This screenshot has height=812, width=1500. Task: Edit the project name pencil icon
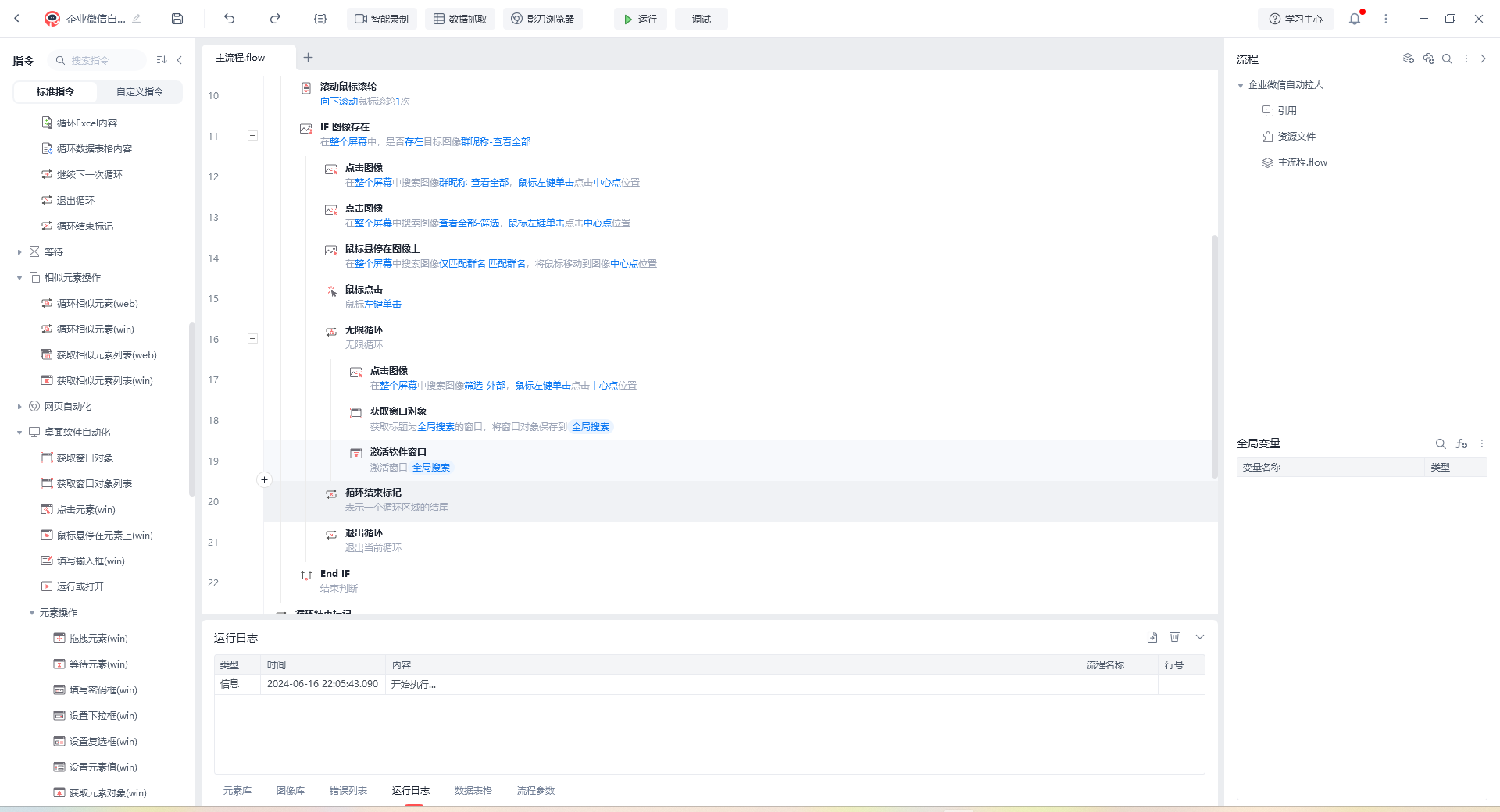coord(137,19)
